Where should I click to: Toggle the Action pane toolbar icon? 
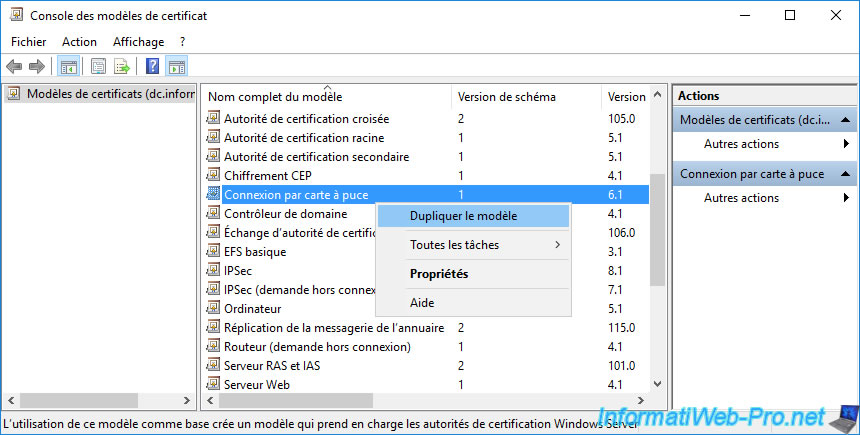click(176, 67)
